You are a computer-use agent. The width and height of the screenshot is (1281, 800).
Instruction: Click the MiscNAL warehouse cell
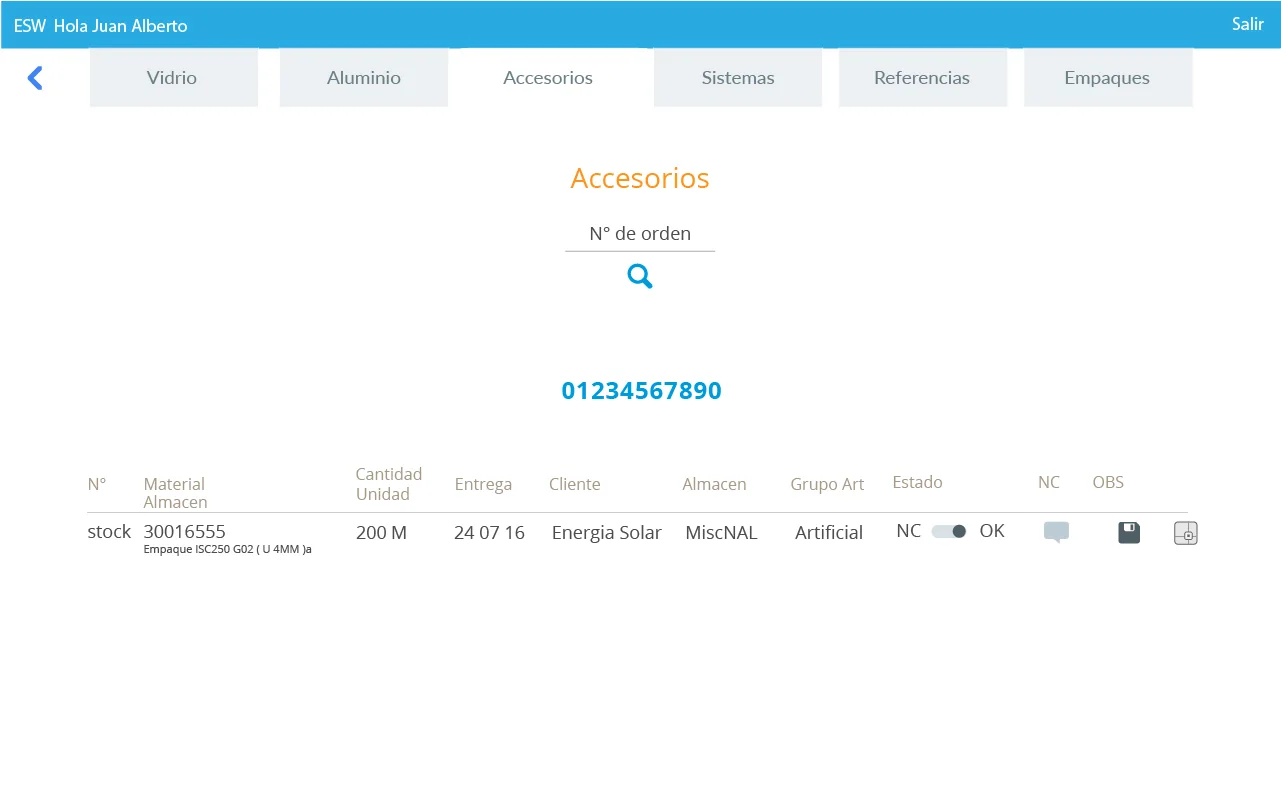tap(721, 533)
